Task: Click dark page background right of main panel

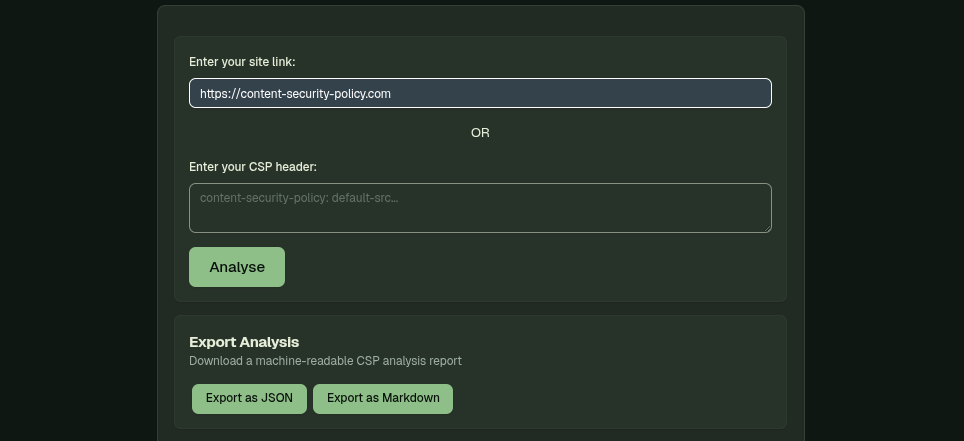Action: (884, 220)
